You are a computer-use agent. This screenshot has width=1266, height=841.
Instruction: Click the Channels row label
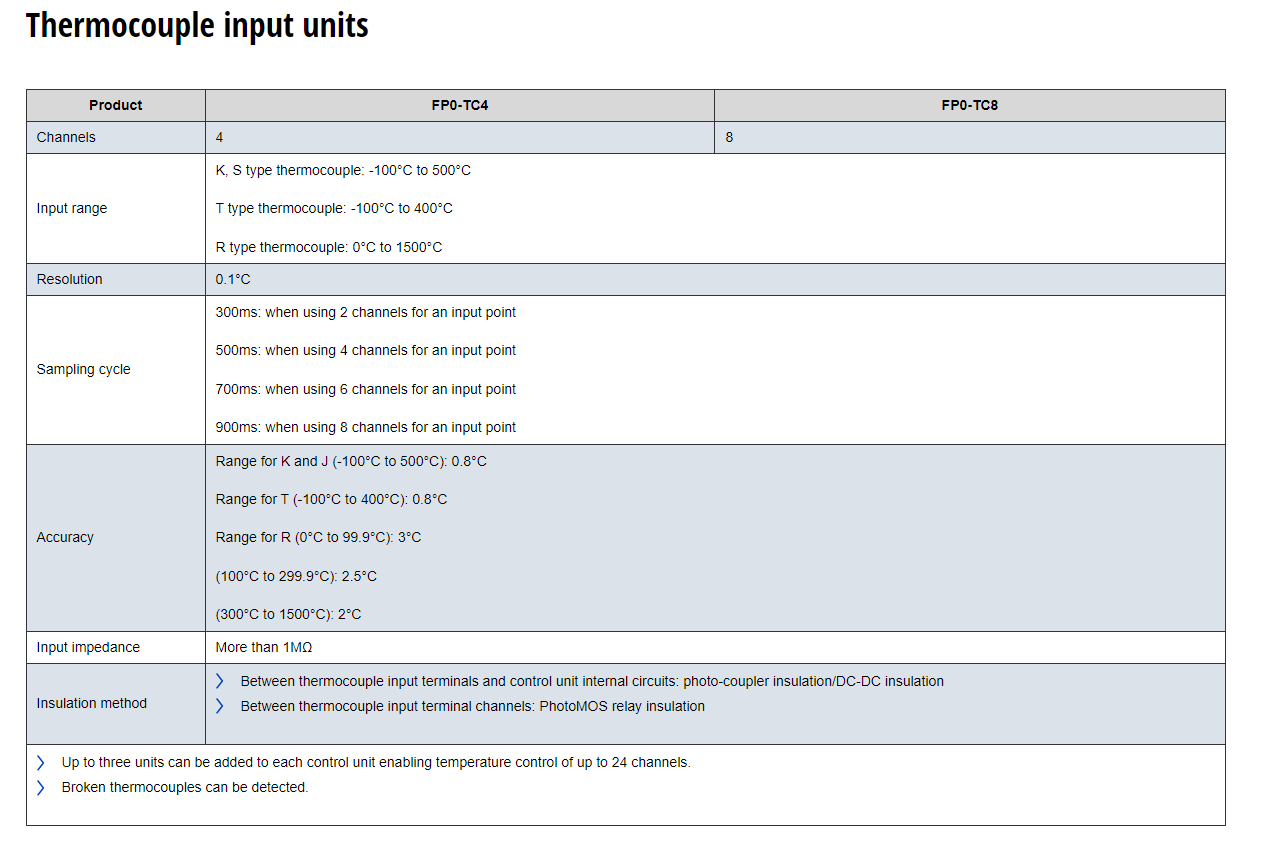66,137
